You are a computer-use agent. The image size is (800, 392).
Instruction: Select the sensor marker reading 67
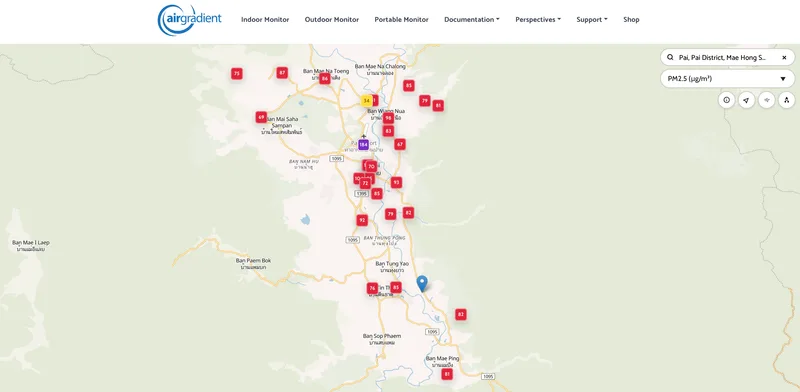coord(400,144)
